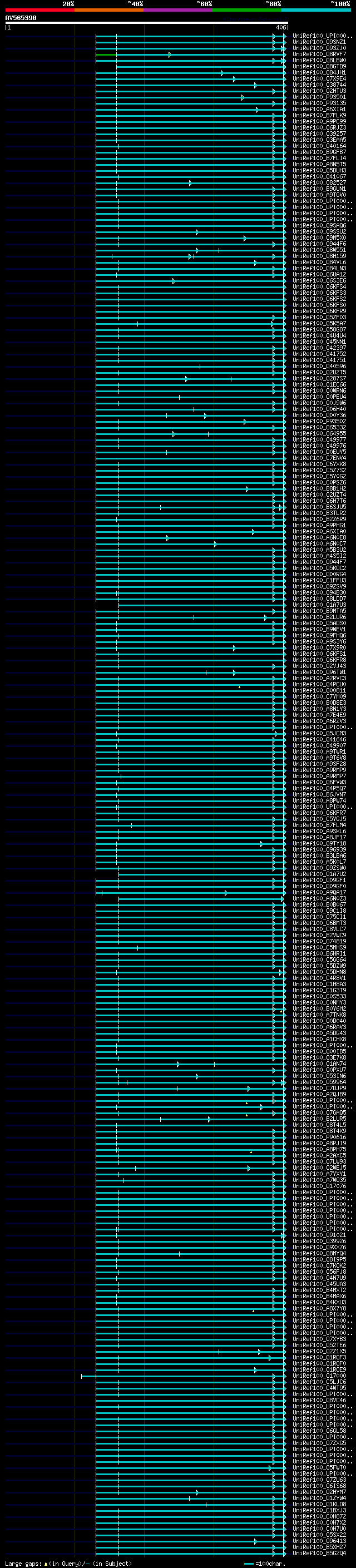Select UniRef100_Q17000 hit label
356x1568 pixels.
point(319,1376)
